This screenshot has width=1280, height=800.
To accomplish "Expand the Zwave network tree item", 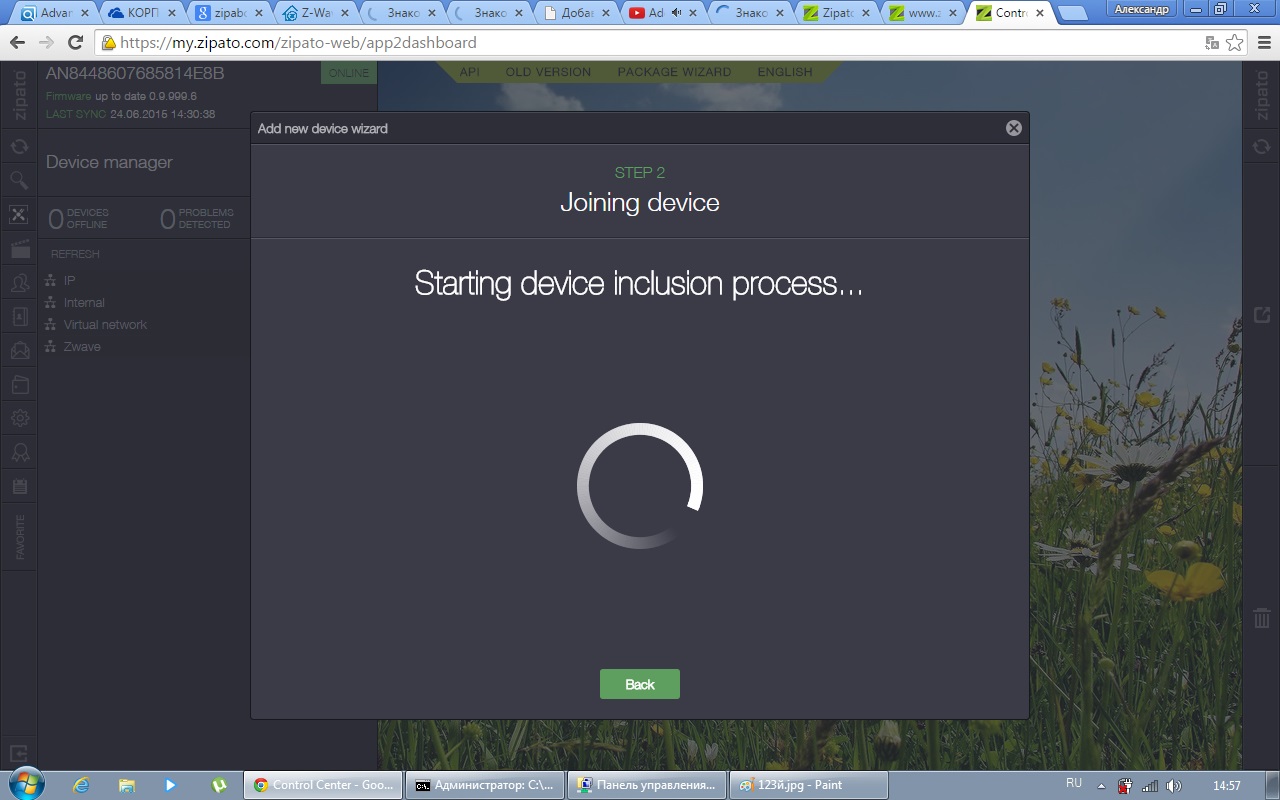I will (82, 347).
